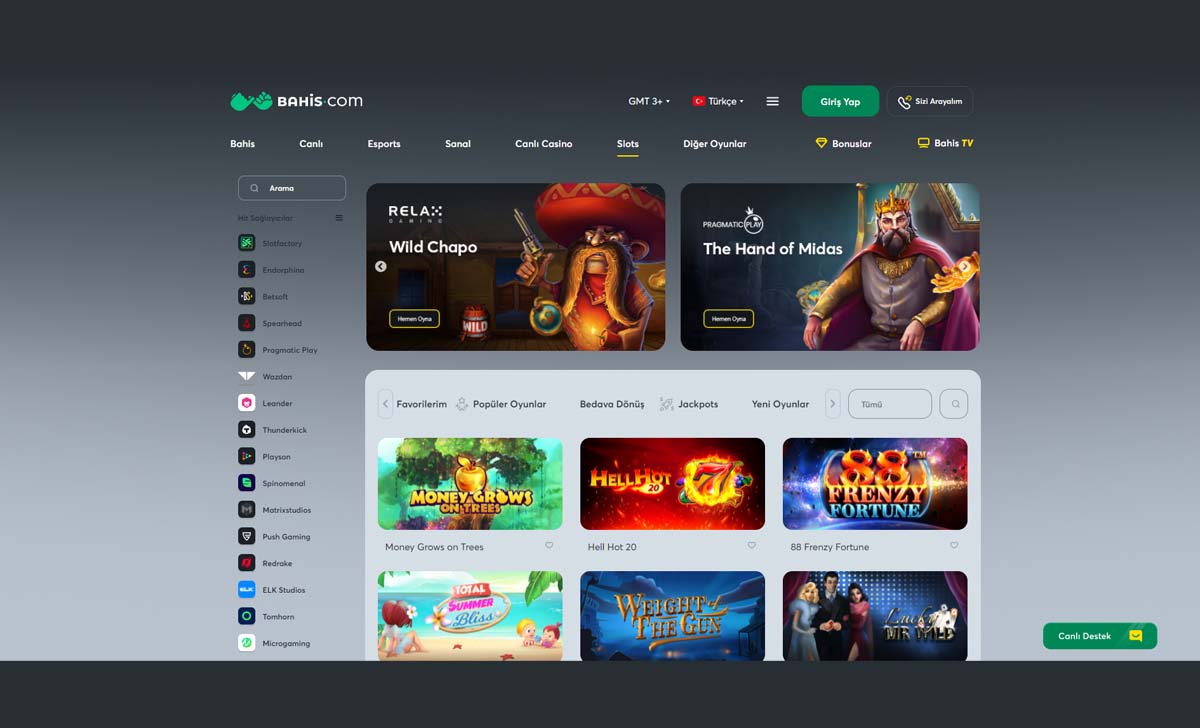Favorite Money Grows on Trees heart
Image resolution: width=1200 pixels, height=728 pixels.
(549, 545)
